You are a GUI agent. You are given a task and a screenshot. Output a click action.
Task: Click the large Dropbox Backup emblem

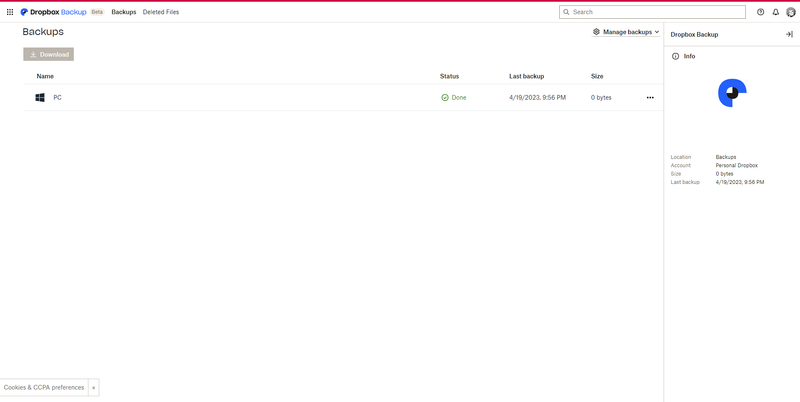(732, 93)
